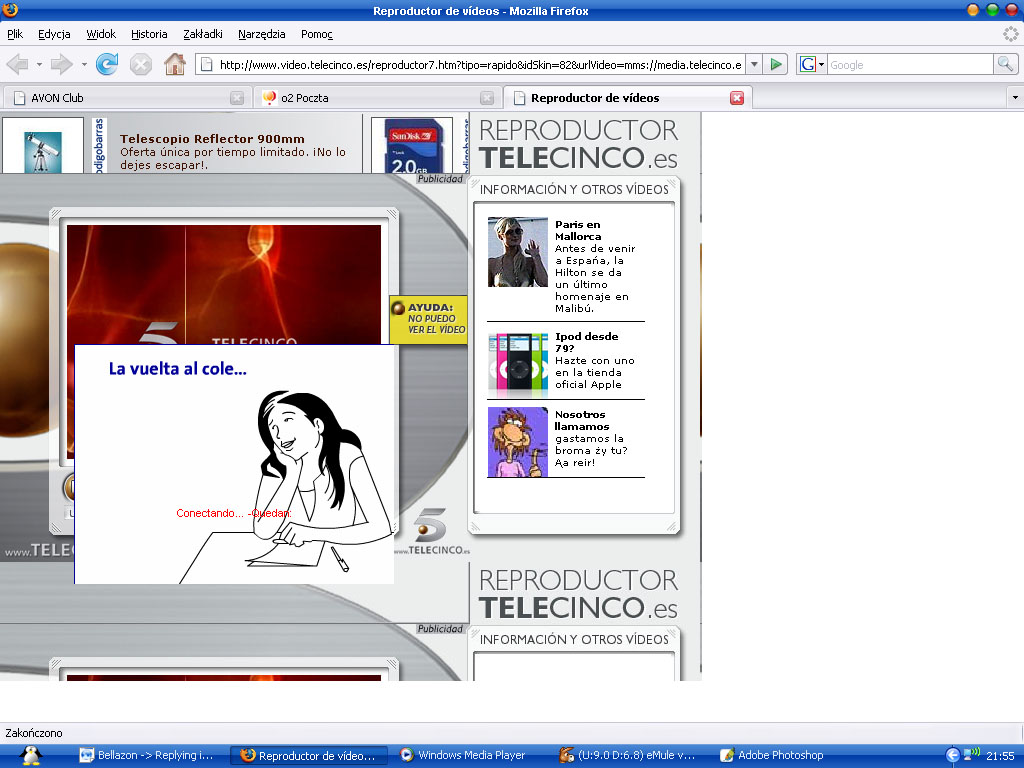Click the Reload page icon
Screen dimensions: 1024x768
click(107, 64)
